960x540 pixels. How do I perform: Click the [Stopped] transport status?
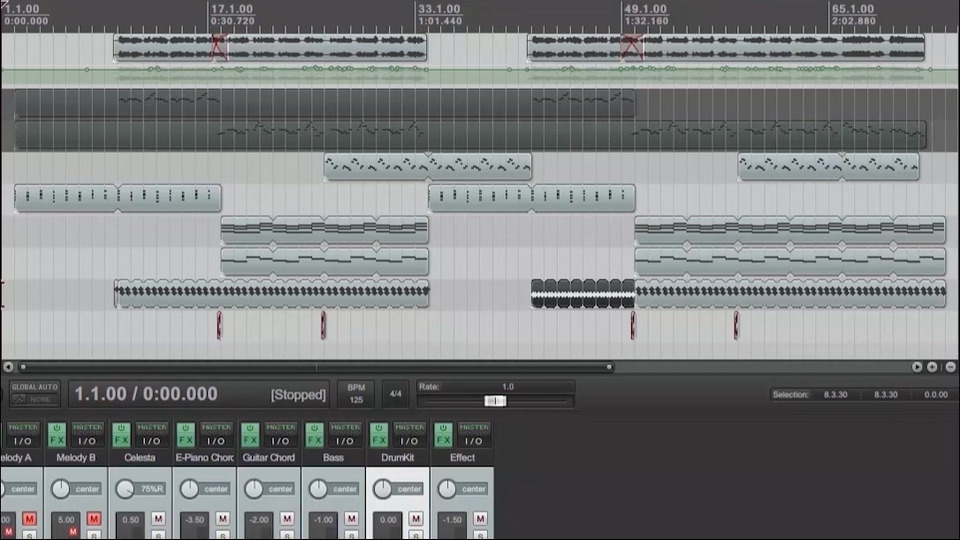pos(298,395)
